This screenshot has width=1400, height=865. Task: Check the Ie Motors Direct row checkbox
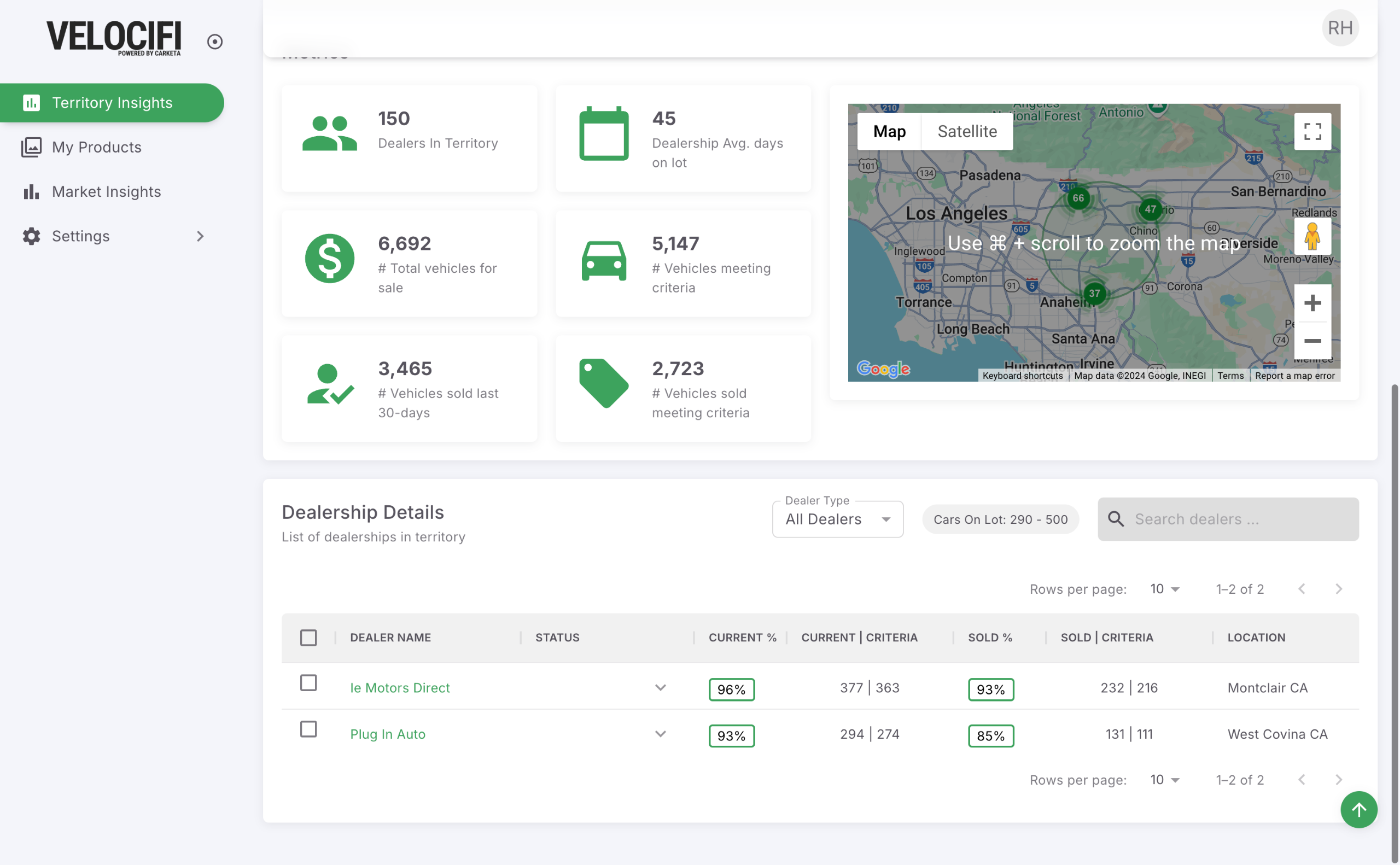pyautogui.click(x=308, y=682)
